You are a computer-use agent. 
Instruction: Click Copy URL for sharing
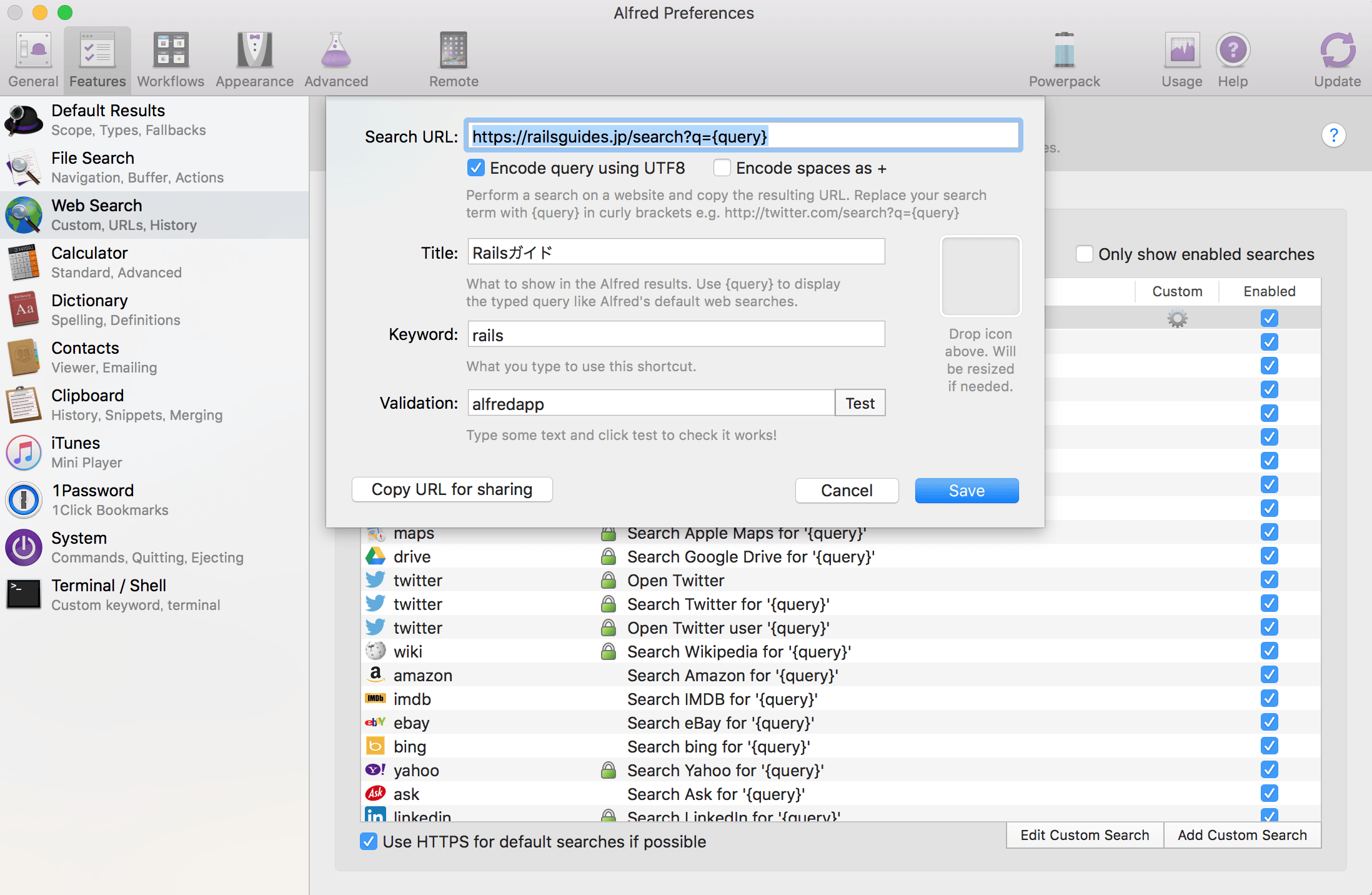tap(452, 489)
